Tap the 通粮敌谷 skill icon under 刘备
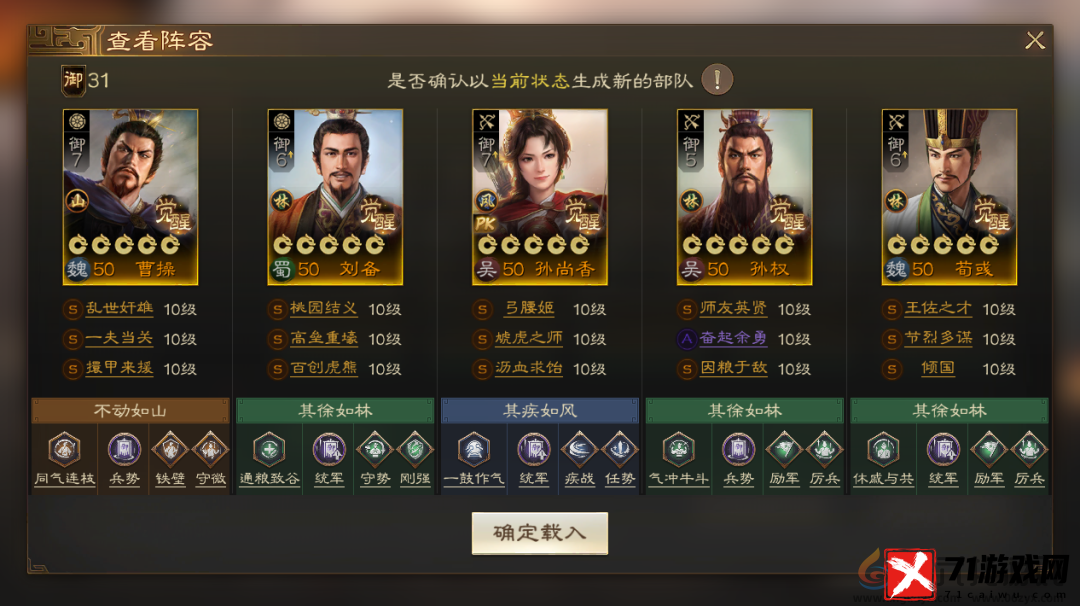Image resolution: width=1080 pixels, height=606 pixels. point(269,450)
